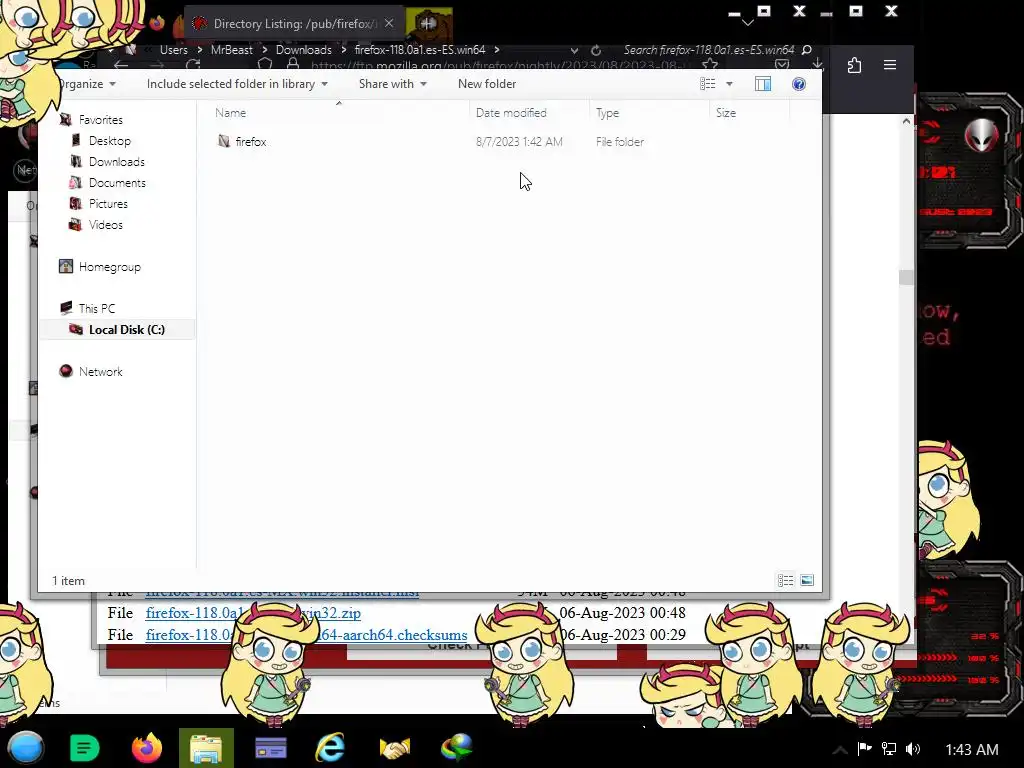Screen dimensions: 1024x768
Task: Click the Firefox page vertical scrollbar thumb
Action: (906, 278)
